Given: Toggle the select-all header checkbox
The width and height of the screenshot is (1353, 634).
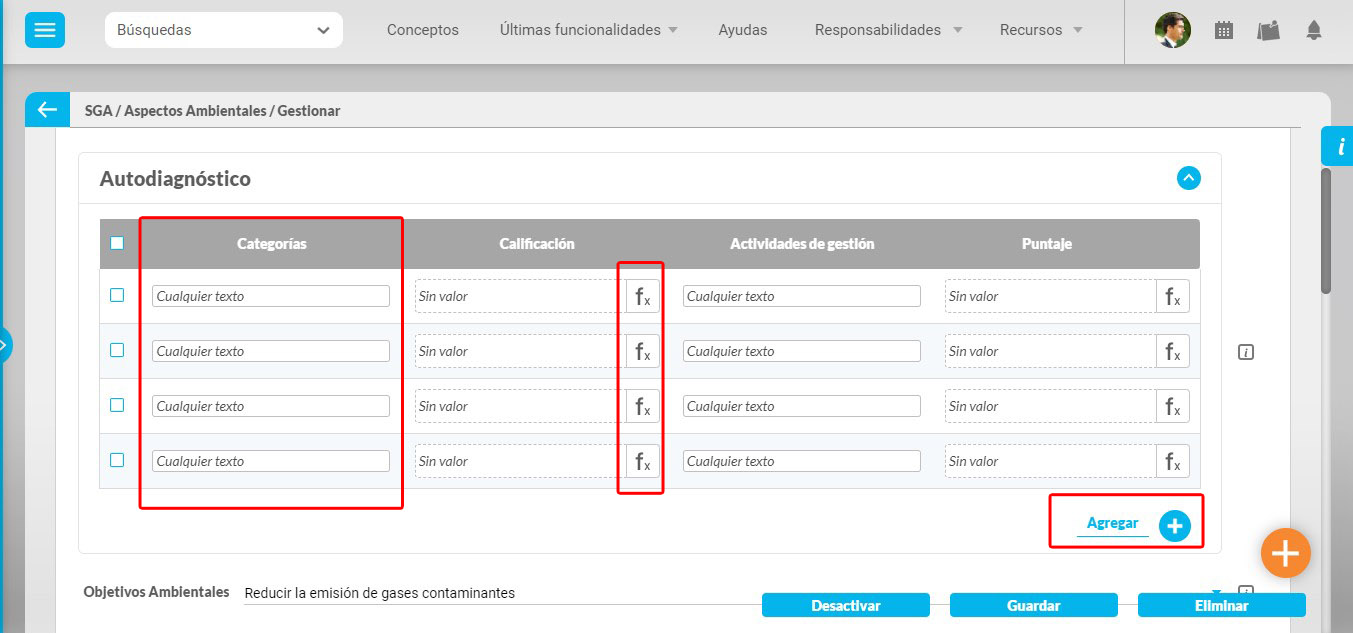Looking at the screenshot, I should pos(117,243).
